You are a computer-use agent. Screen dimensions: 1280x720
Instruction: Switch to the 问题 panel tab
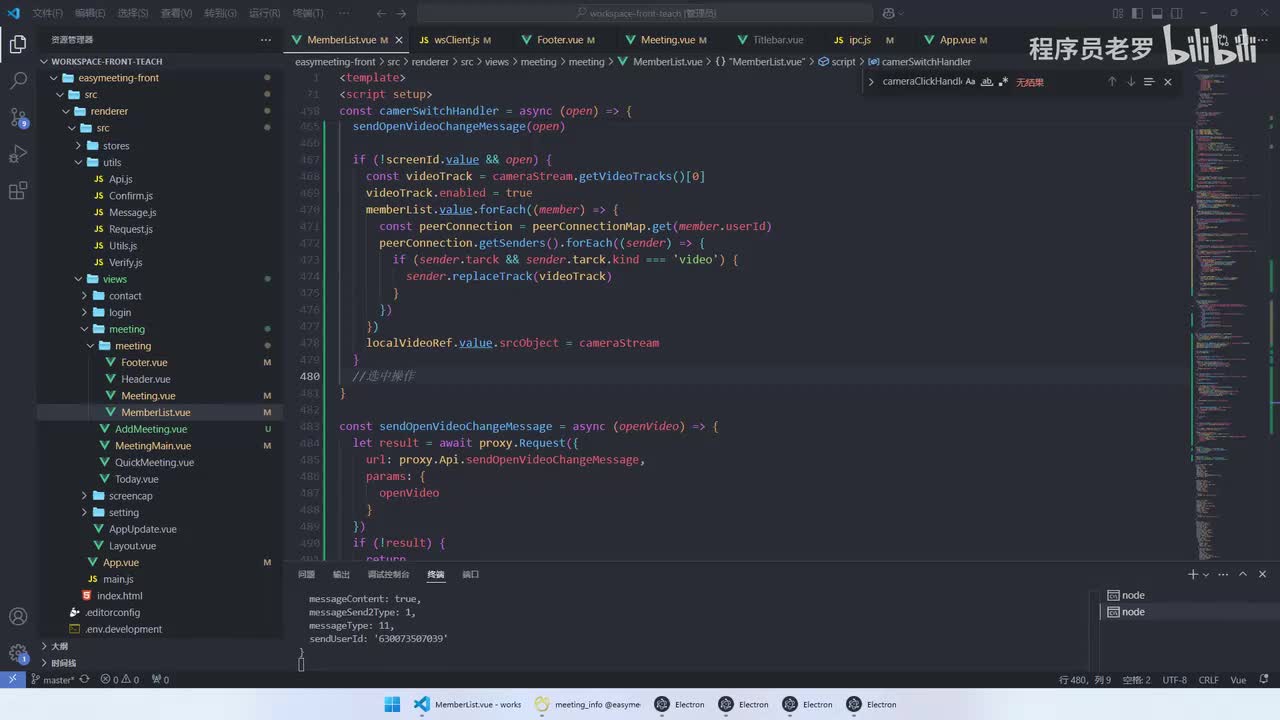click(x=306, y=574)
